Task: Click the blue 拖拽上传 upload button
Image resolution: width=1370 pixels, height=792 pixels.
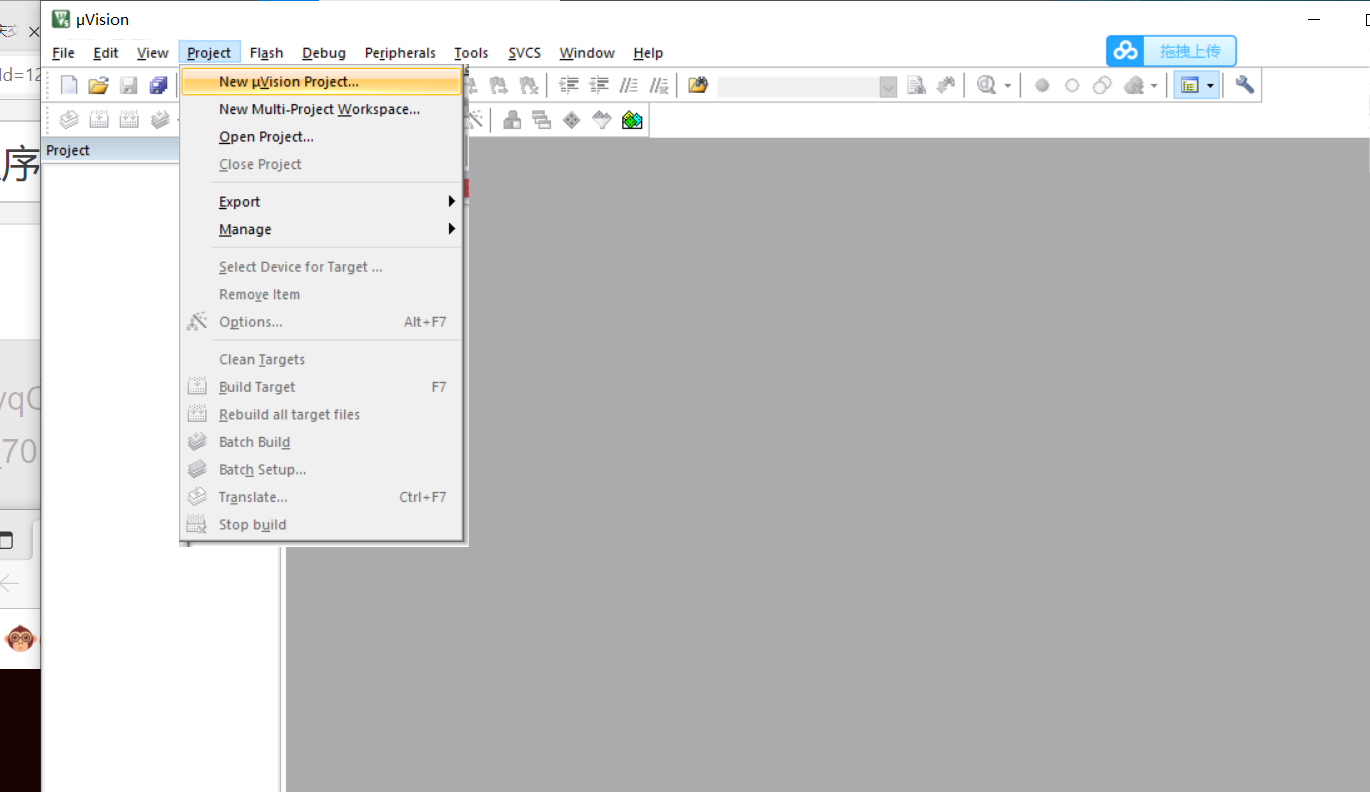Action: [1171, 51]
